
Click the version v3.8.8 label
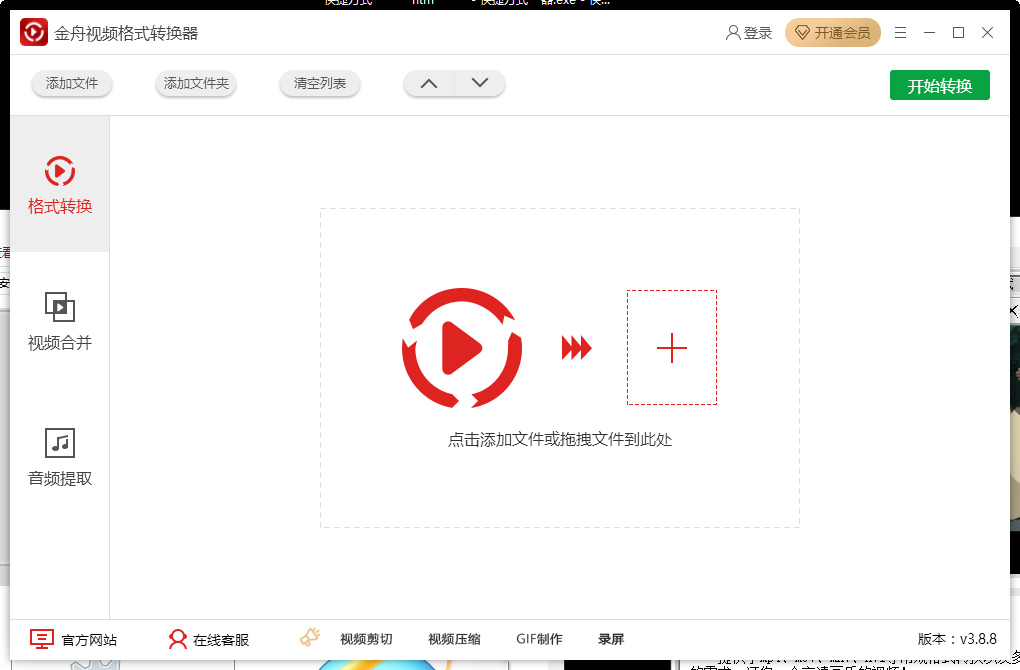pos(957,639)
